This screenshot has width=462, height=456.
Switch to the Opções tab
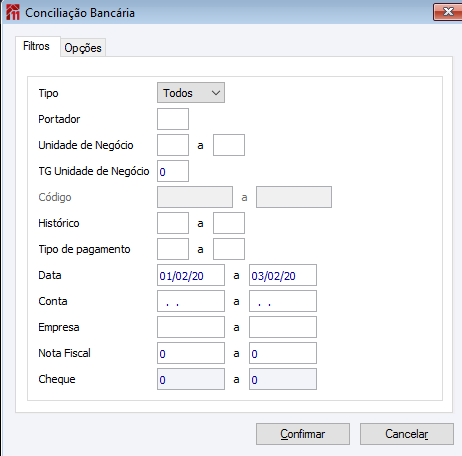click(x=83, y=48)
